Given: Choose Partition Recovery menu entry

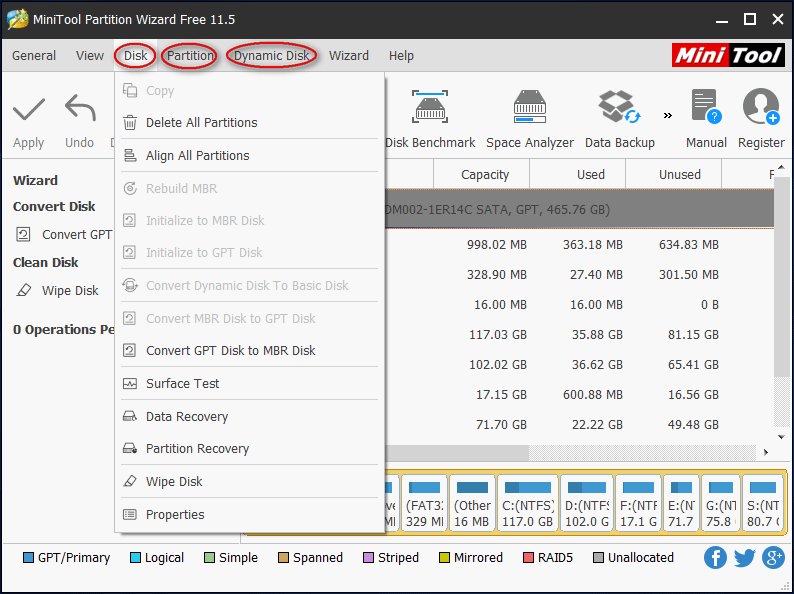Looking at the screenshot, I should coord(250,449).
